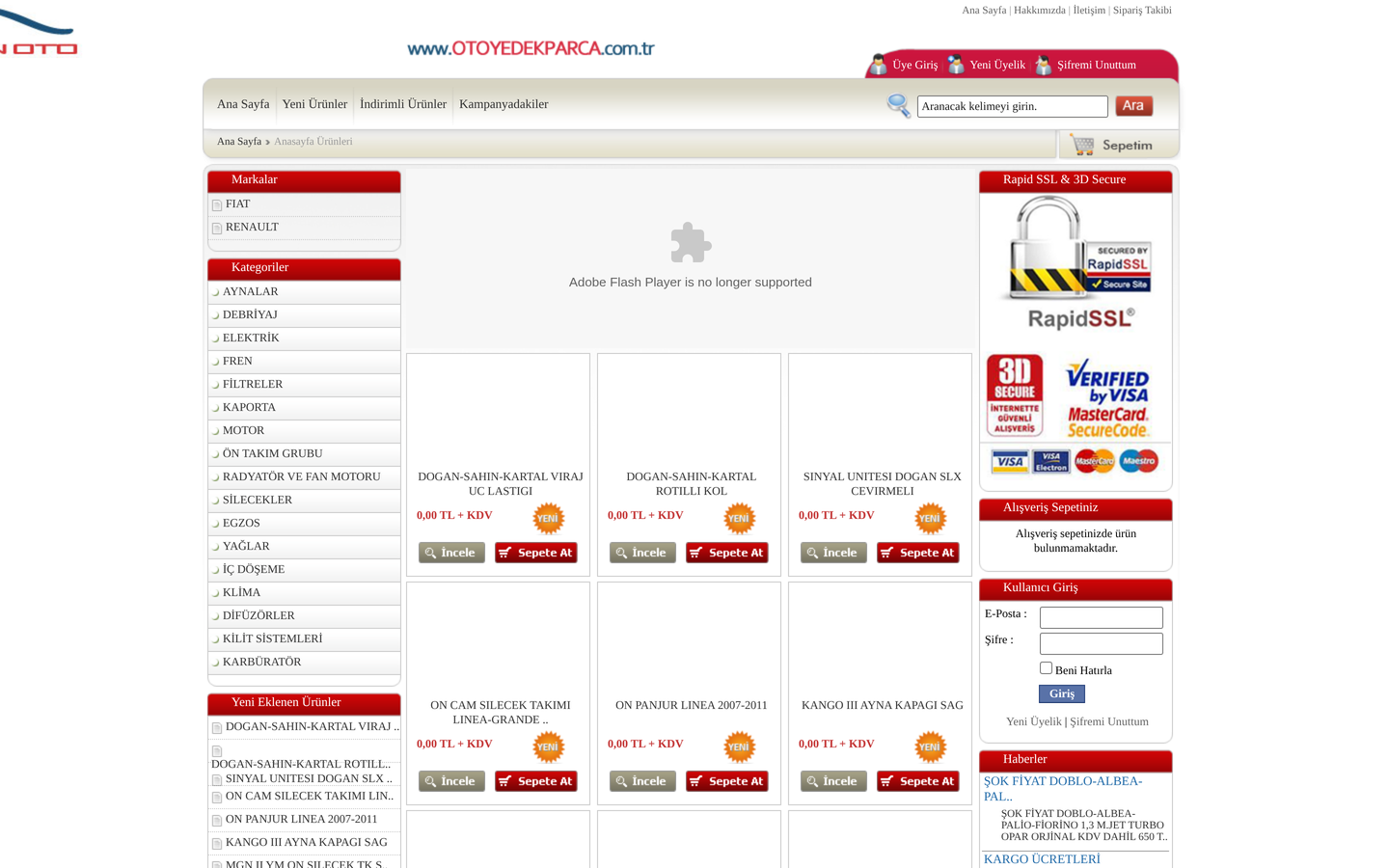1389x868 pixels.
Task: Click the Üye Giriş person icon
Action: [878, 65]
